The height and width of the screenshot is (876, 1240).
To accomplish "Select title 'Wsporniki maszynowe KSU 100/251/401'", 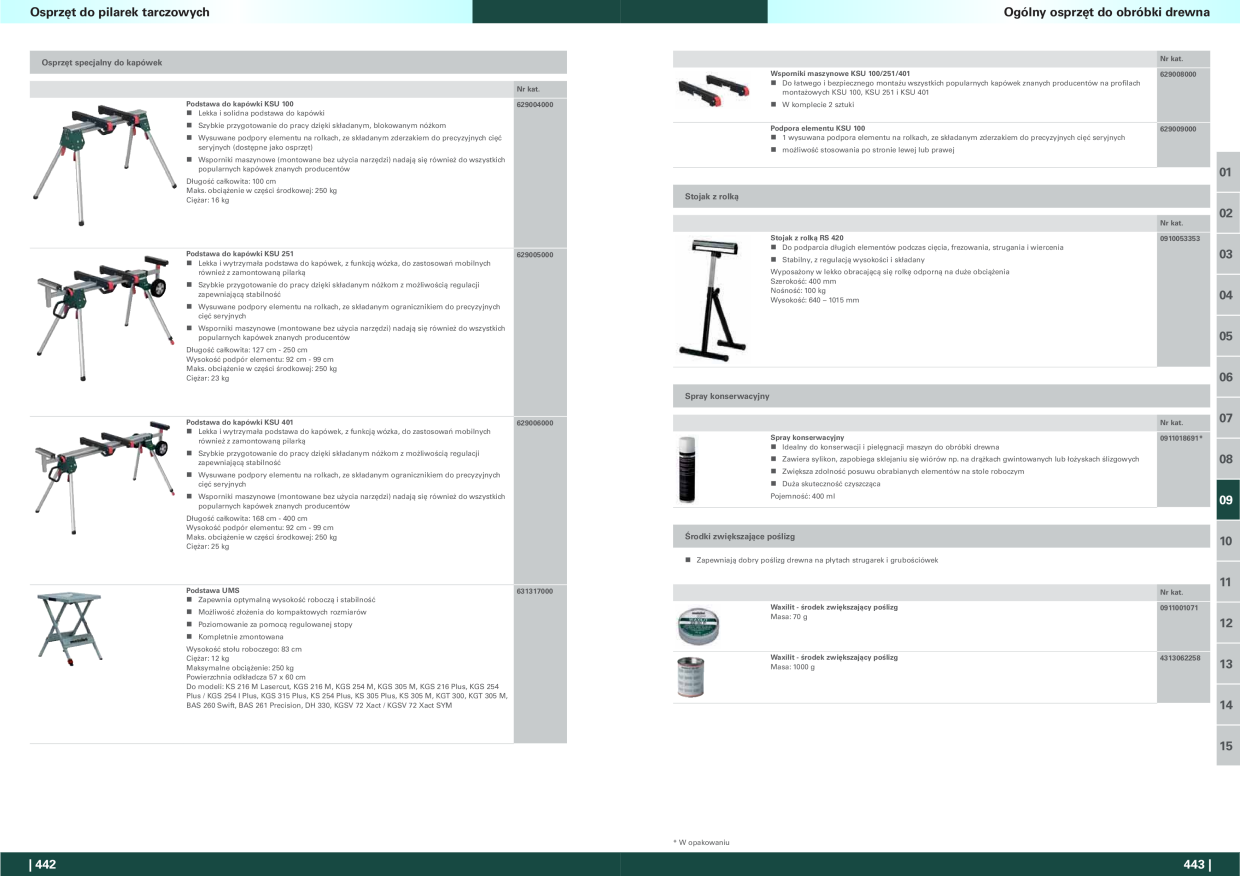I will click(841, 73).
